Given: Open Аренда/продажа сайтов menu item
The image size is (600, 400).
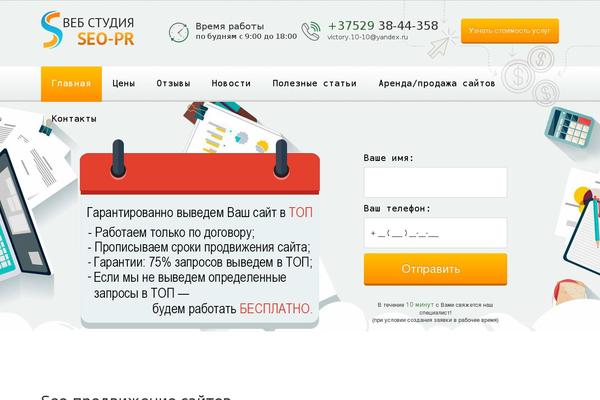Looking at the screenshot, I should click(437, 83).
